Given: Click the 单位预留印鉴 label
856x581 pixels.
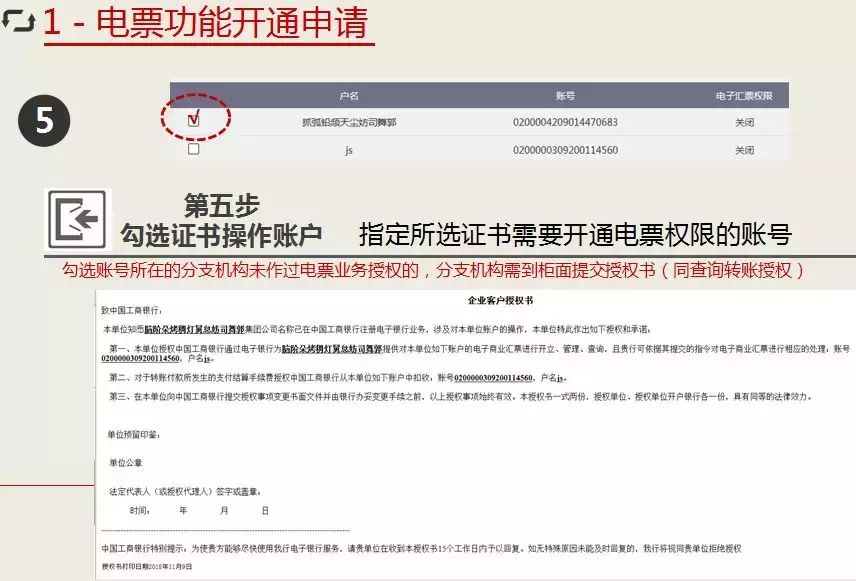Looking at the screenshot, I should (133, 435).
